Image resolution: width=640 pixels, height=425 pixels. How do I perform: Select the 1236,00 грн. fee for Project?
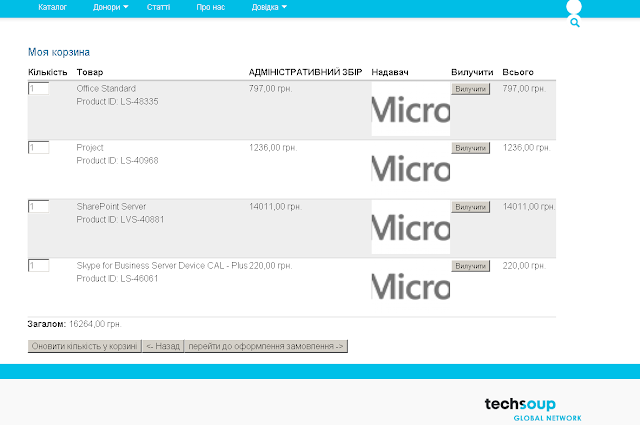coord(273,147)
